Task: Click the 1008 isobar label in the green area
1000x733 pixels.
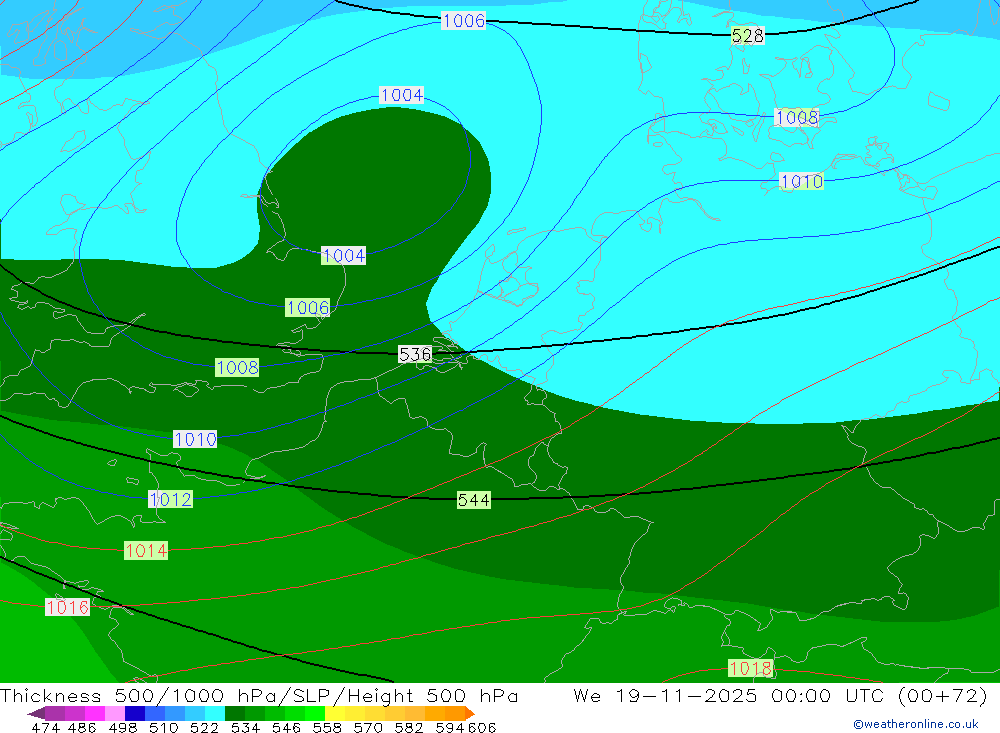Action: click(x=237, y=367)
